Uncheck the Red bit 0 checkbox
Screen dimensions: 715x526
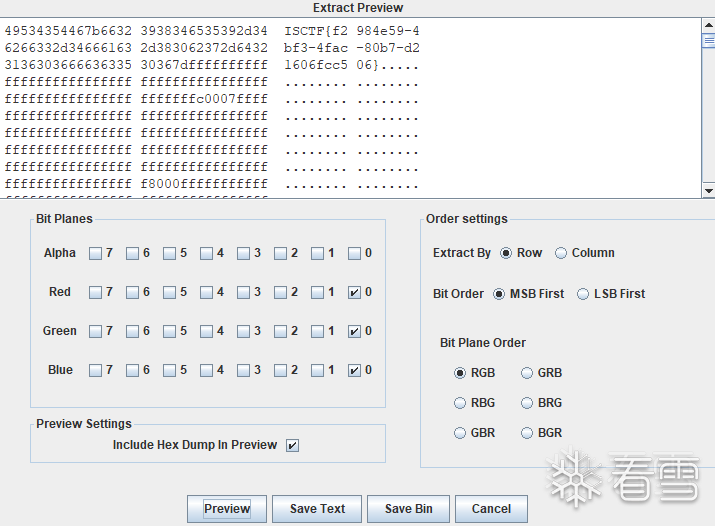[x=354, y=292]
